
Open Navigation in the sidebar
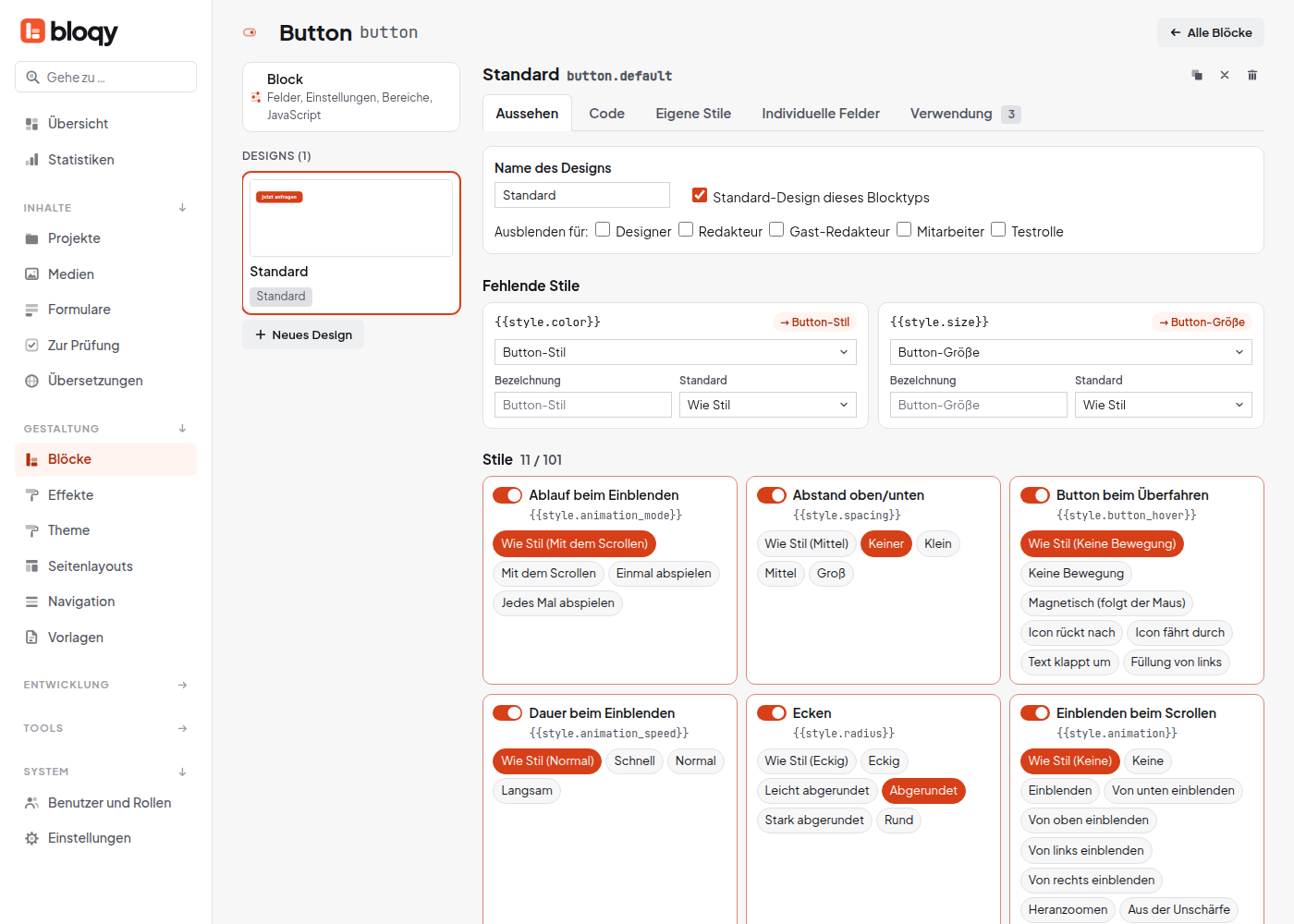[x=105, y=602]
